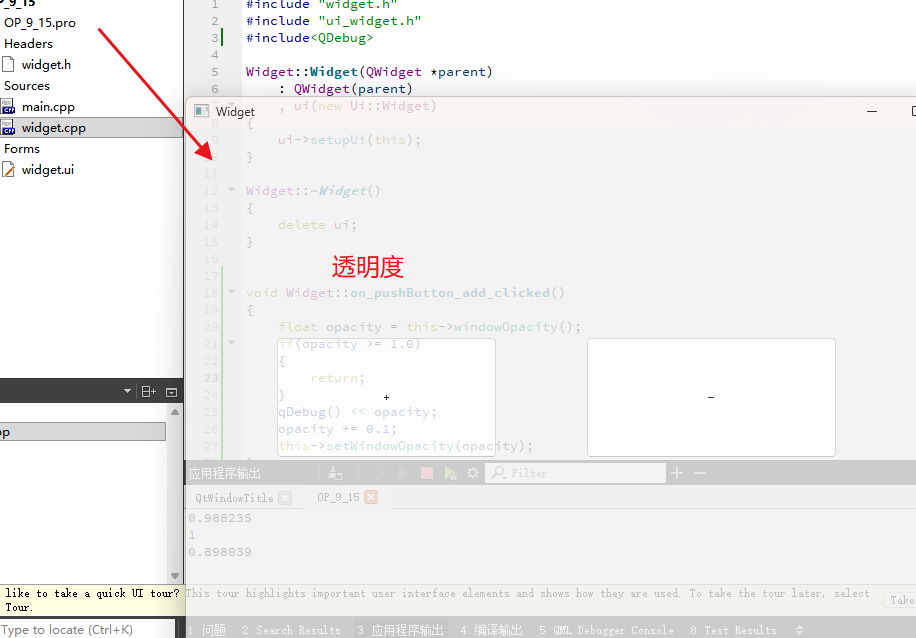Click the widget.h file icon
916x638 pixels.
[8, 64]
